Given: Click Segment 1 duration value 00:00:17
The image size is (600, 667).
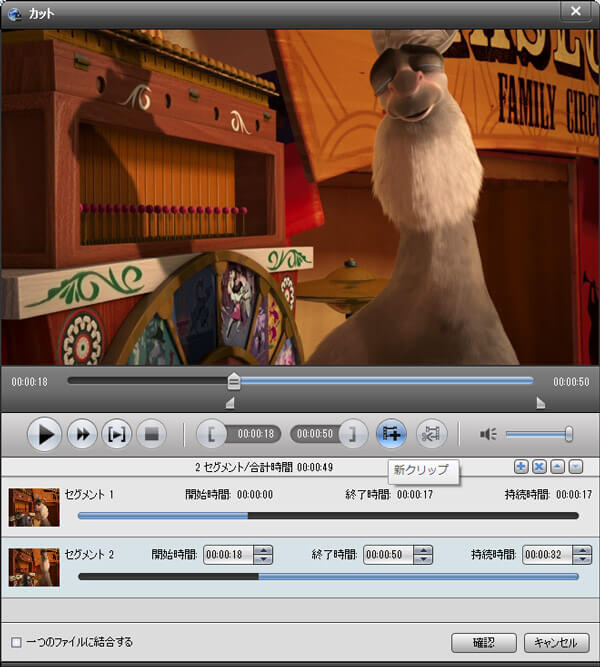Looking at the screenshot, I should [x=574, y=494].
